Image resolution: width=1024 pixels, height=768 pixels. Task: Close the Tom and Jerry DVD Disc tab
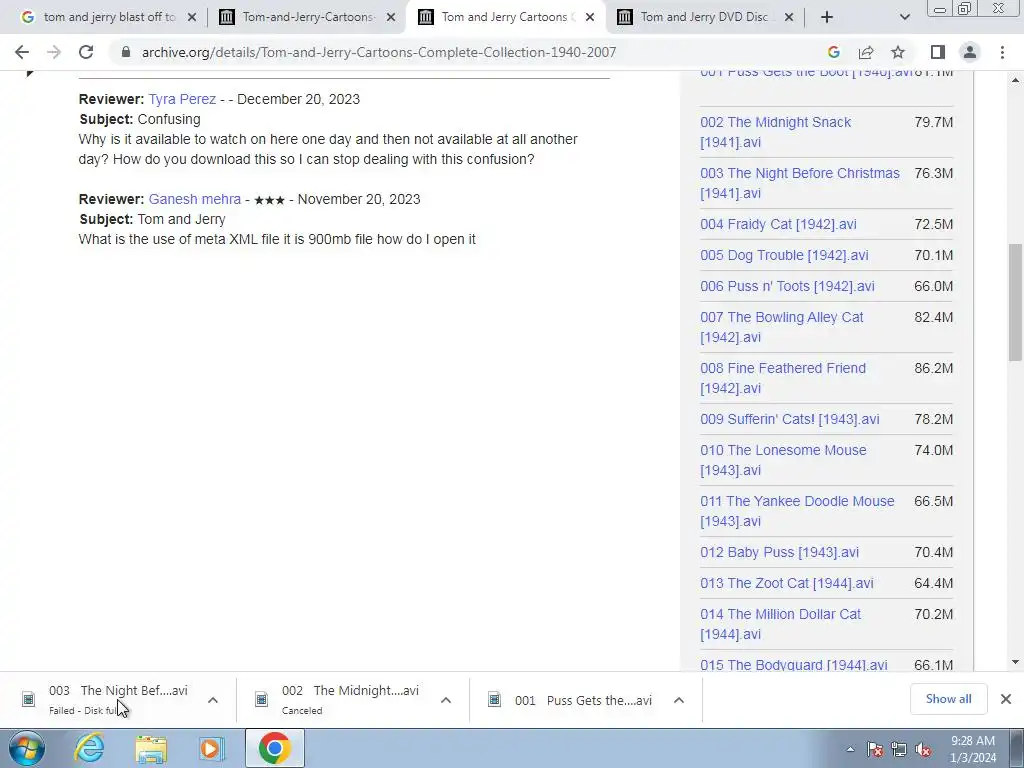(x=789, y=17)
